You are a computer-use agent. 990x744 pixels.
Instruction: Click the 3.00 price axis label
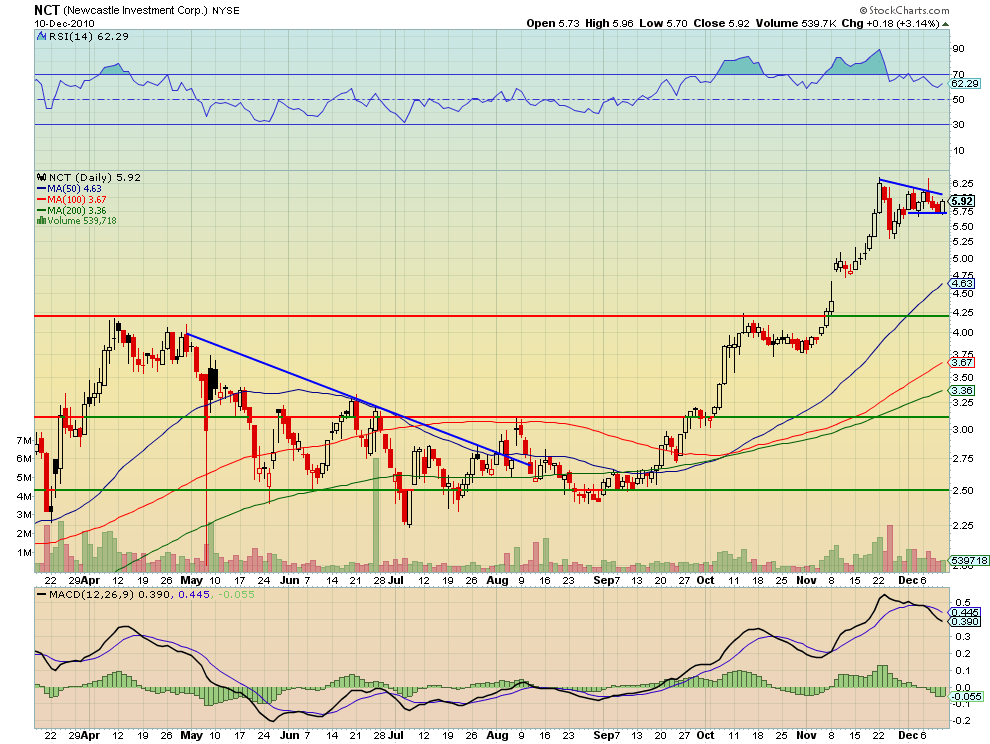click(962, 429)
